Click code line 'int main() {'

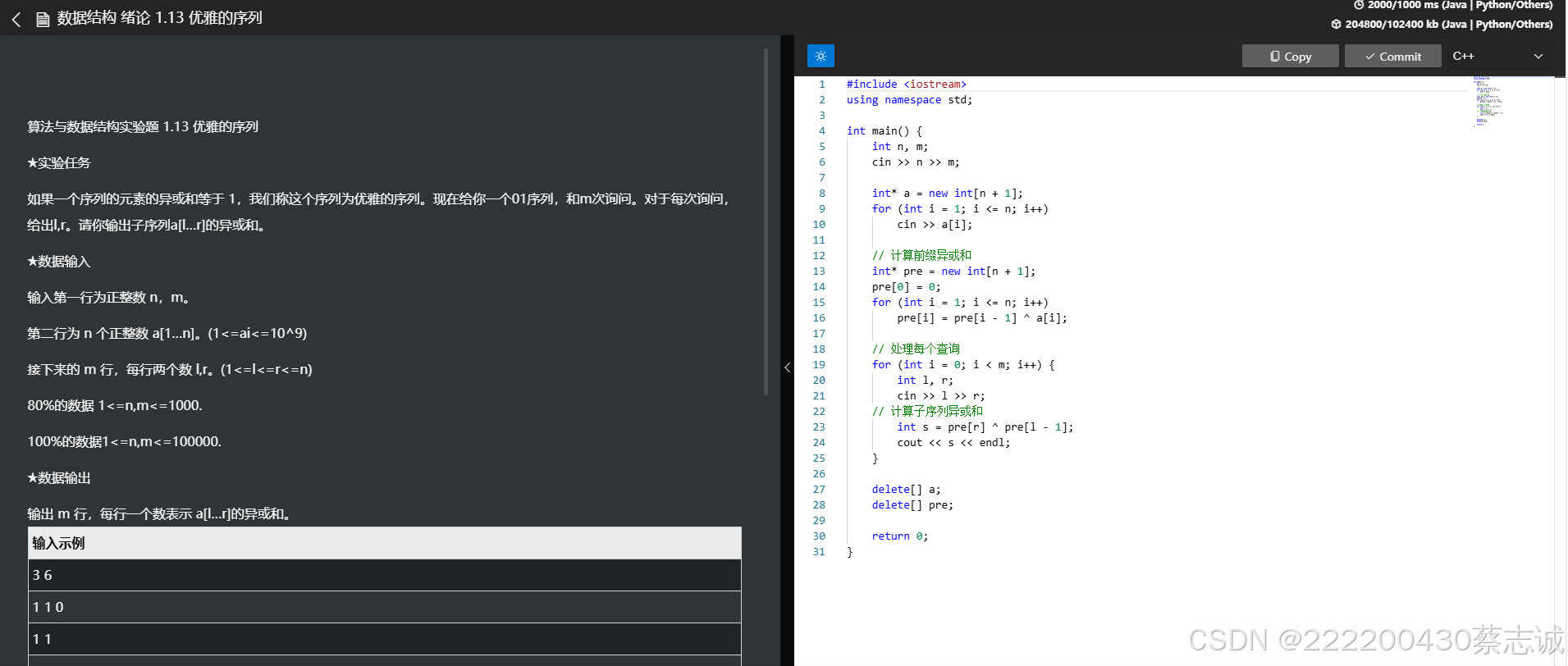point(885,130)
